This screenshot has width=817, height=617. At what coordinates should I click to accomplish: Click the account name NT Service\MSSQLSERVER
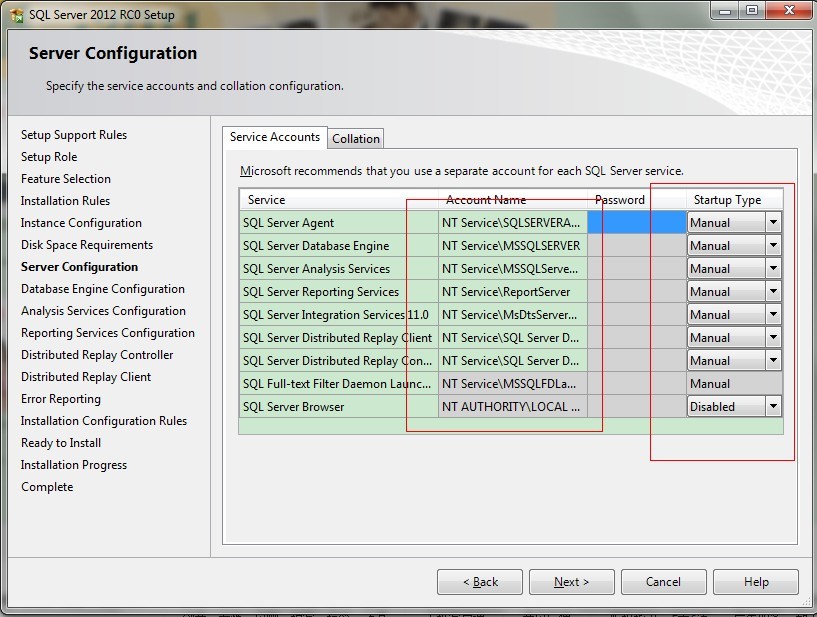[x=511, y=246]
